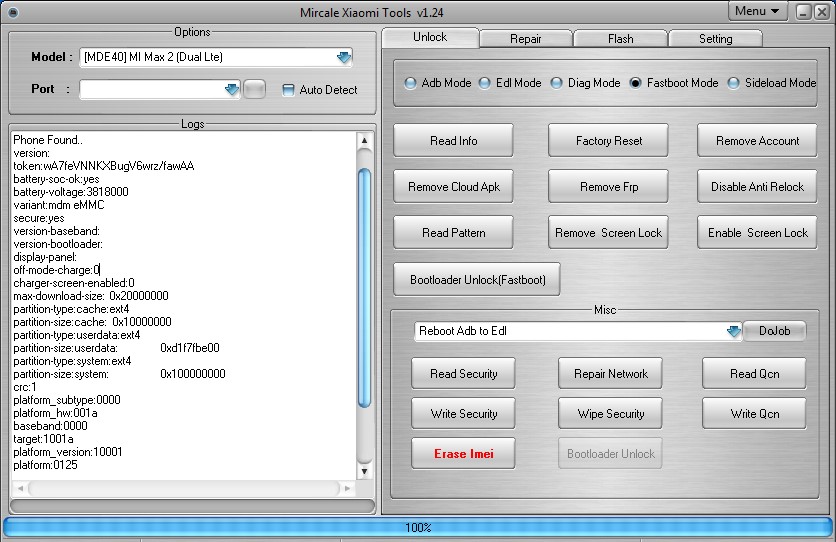Click the app icon in title bar
The image size is (836, 542).
click(x=13, y=12)
